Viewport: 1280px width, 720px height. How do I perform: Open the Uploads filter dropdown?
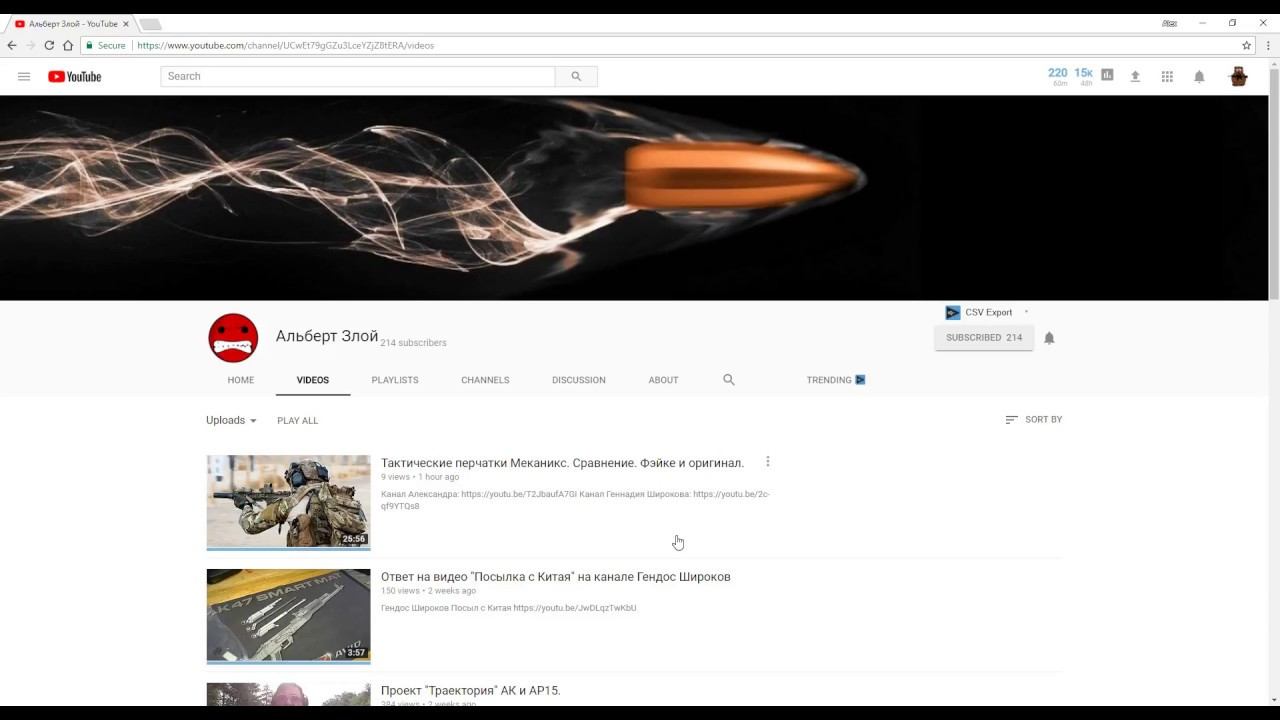(231, 420)
